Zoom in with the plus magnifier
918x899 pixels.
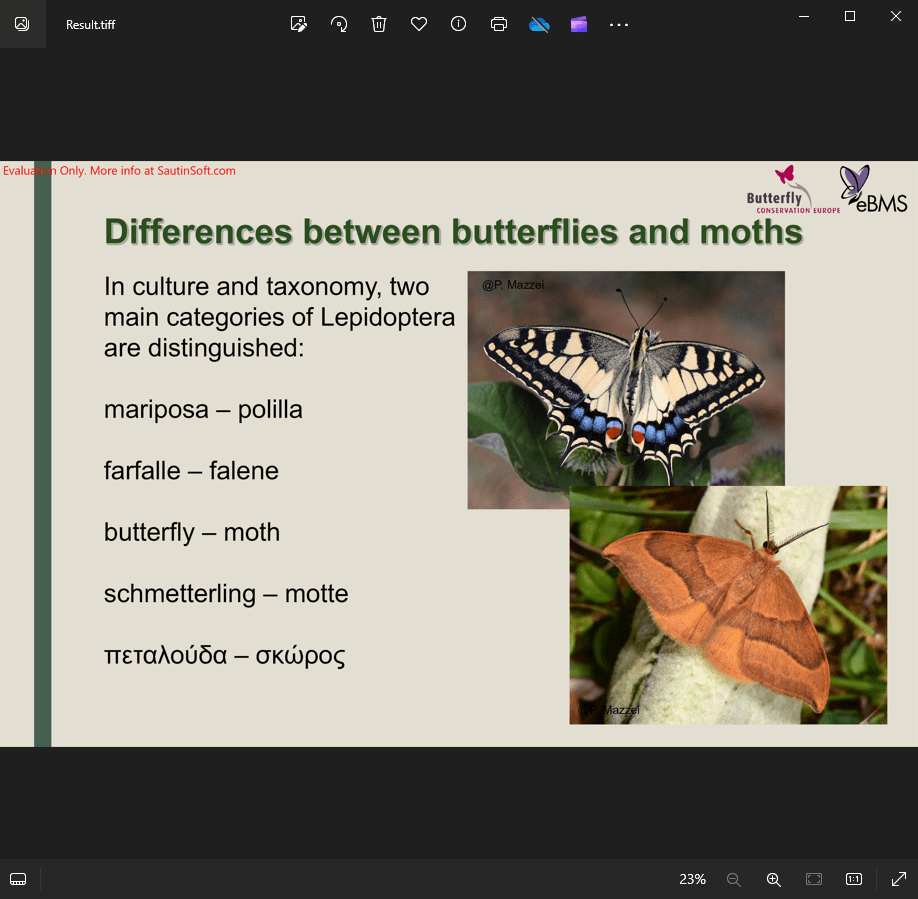click(773, 879)
